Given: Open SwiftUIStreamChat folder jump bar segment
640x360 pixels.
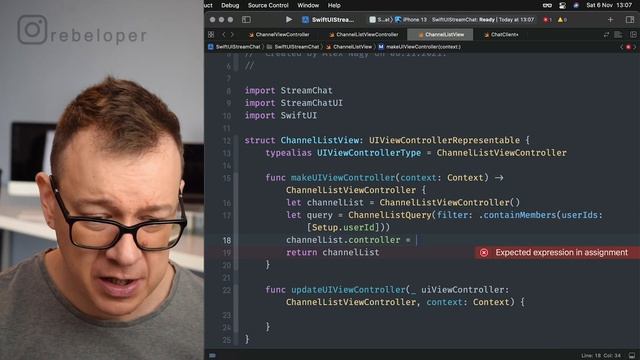Looking at the screenshot, I should click(x=293, y=47).
